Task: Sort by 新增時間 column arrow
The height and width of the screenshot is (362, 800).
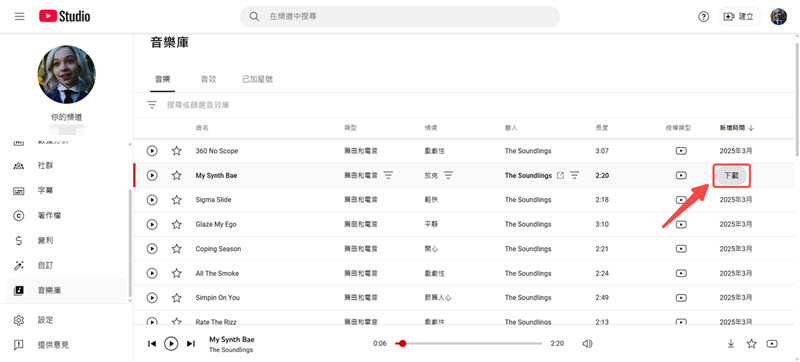Action: [751, 128]
